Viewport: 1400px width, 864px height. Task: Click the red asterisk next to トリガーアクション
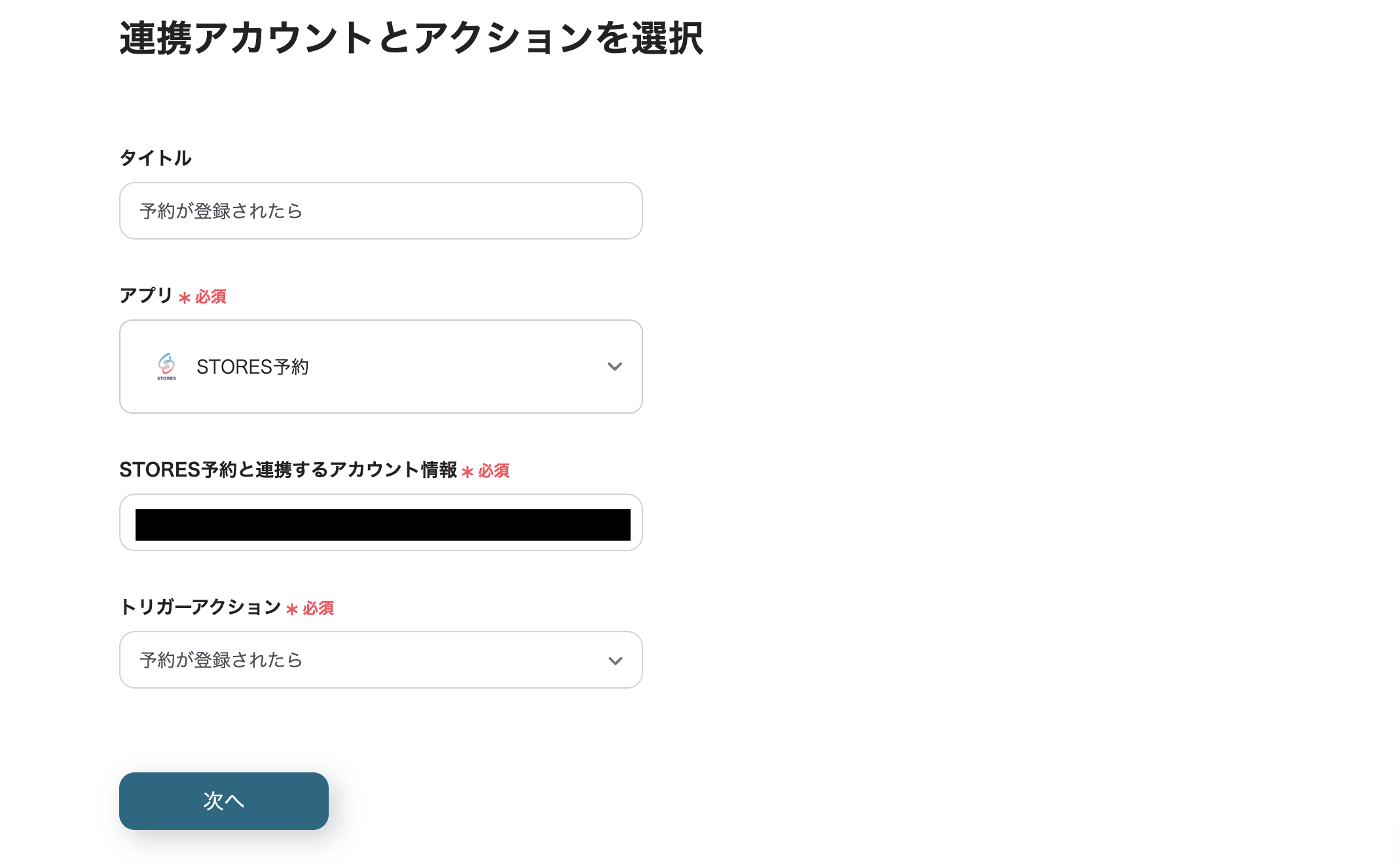[x=291, y=608]
